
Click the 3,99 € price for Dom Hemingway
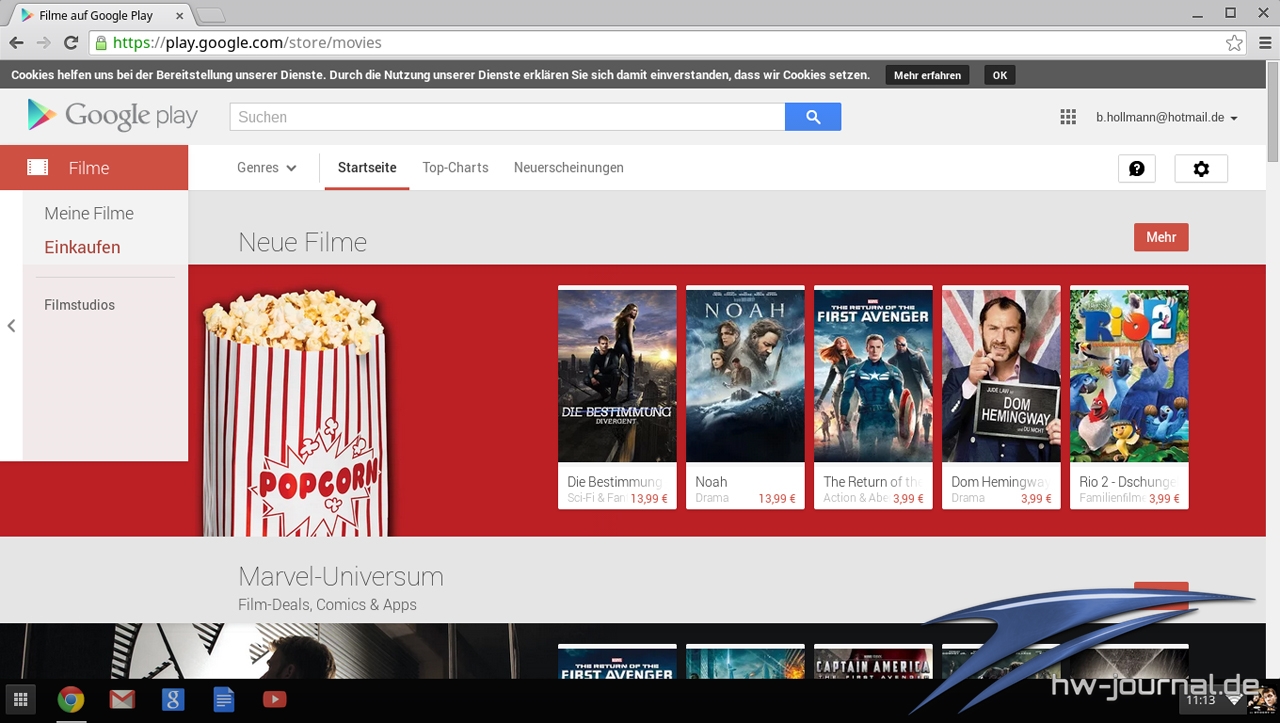click(x=1036, y=498)
